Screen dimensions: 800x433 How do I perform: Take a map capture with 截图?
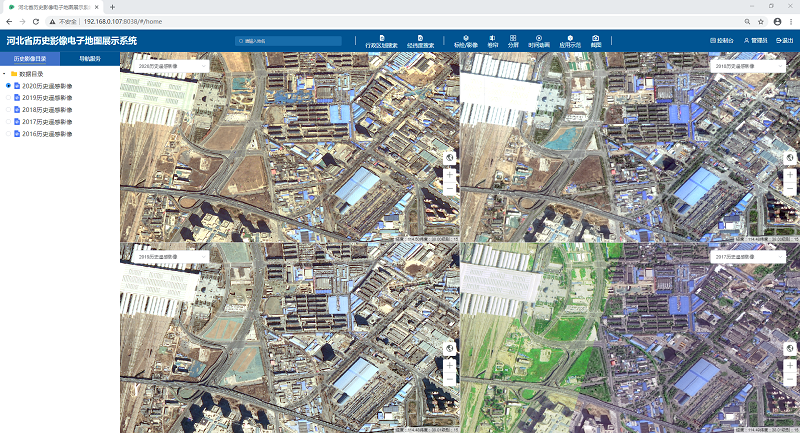[x=596, y=41]
